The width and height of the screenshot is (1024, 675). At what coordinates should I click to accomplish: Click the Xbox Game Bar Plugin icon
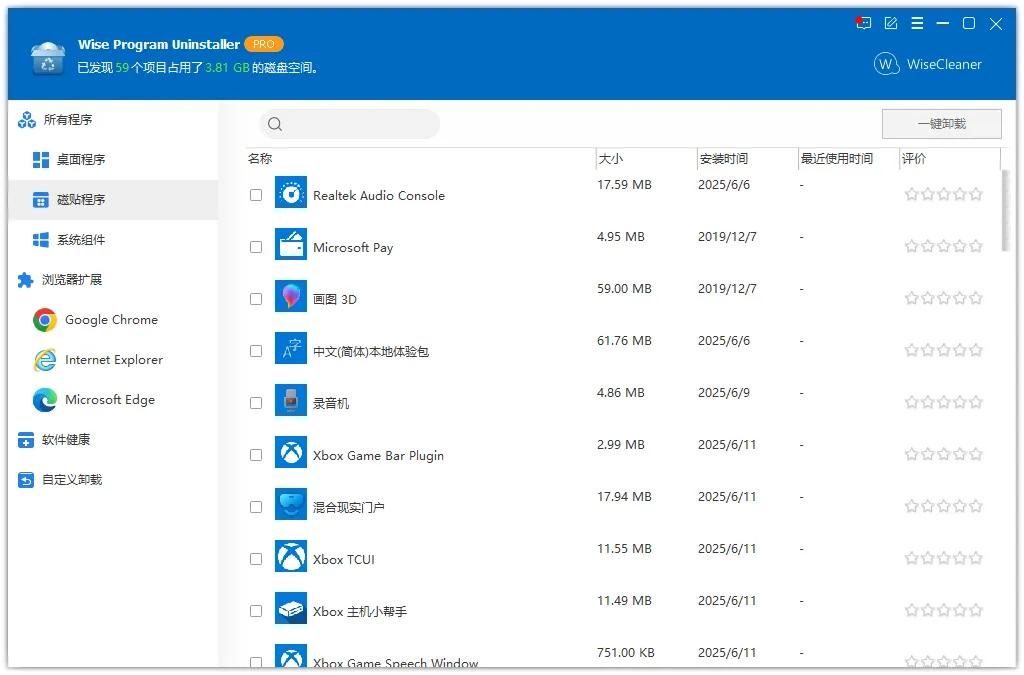pyautogui.click(x=291, y=452)
